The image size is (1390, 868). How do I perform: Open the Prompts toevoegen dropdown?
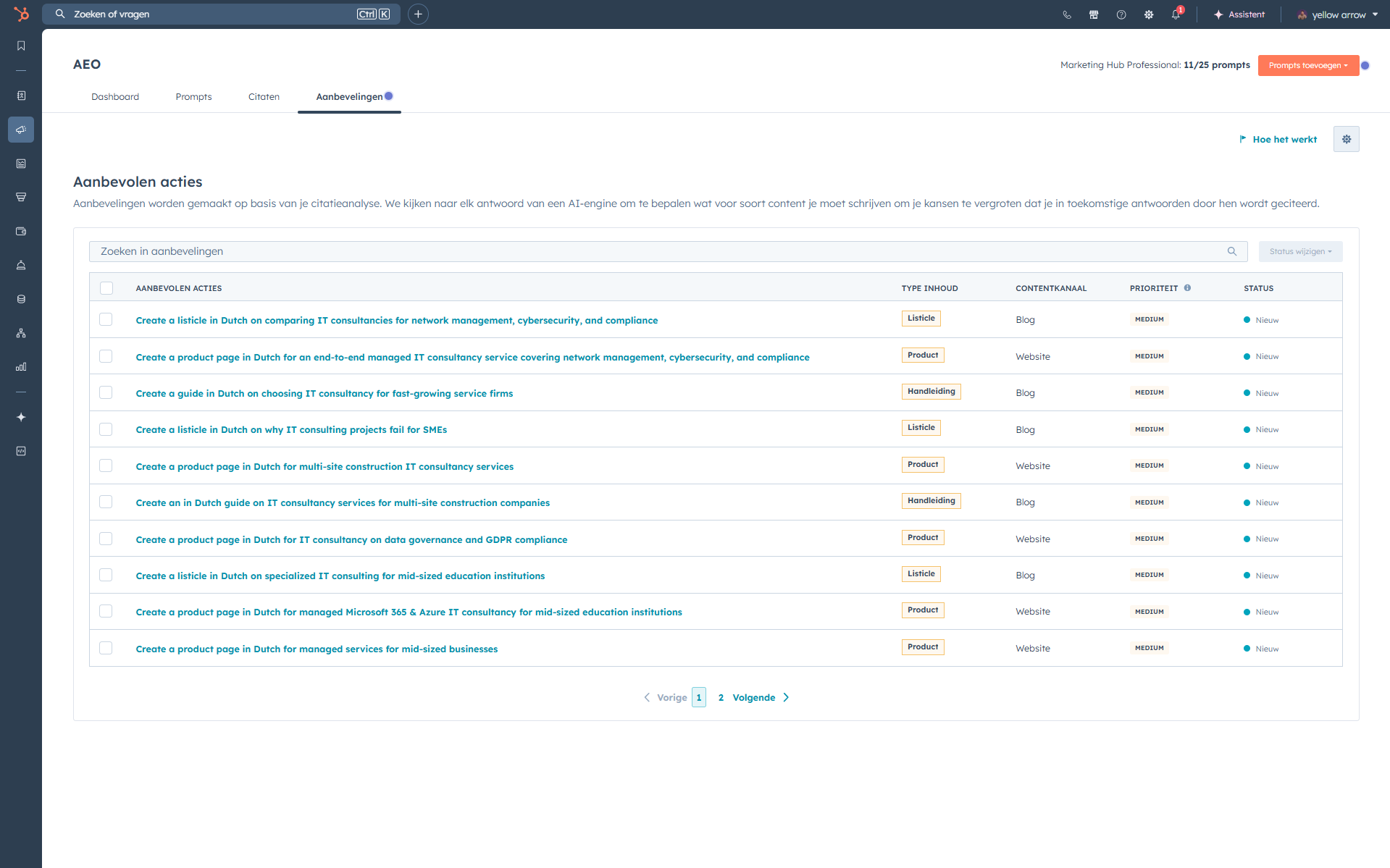point(1308,65)
